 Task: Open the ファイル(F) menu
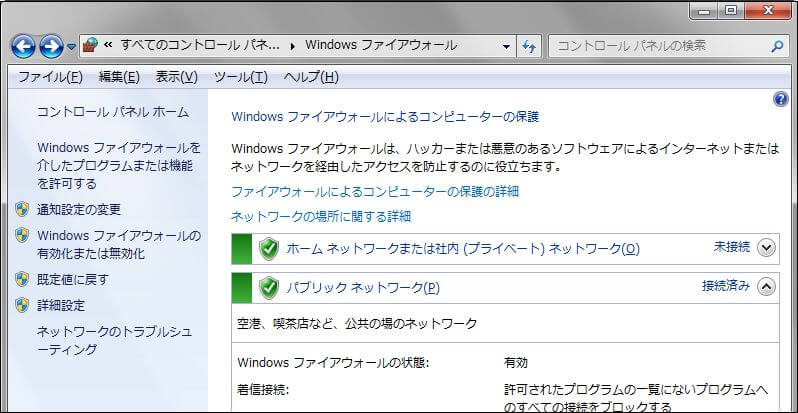point(50,77)
